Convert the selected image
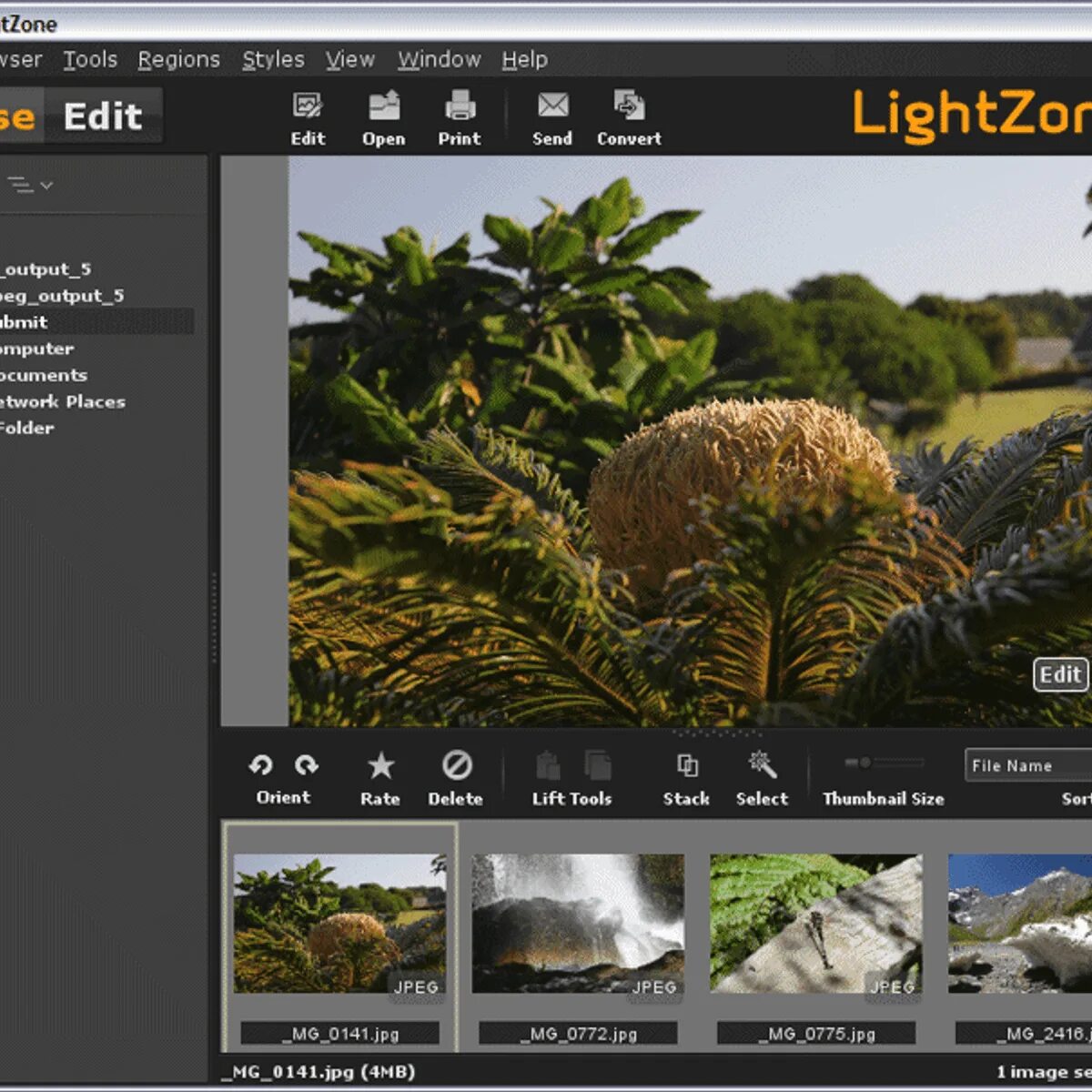The height and width of the screenshot is (1092, 1092). 629,119
